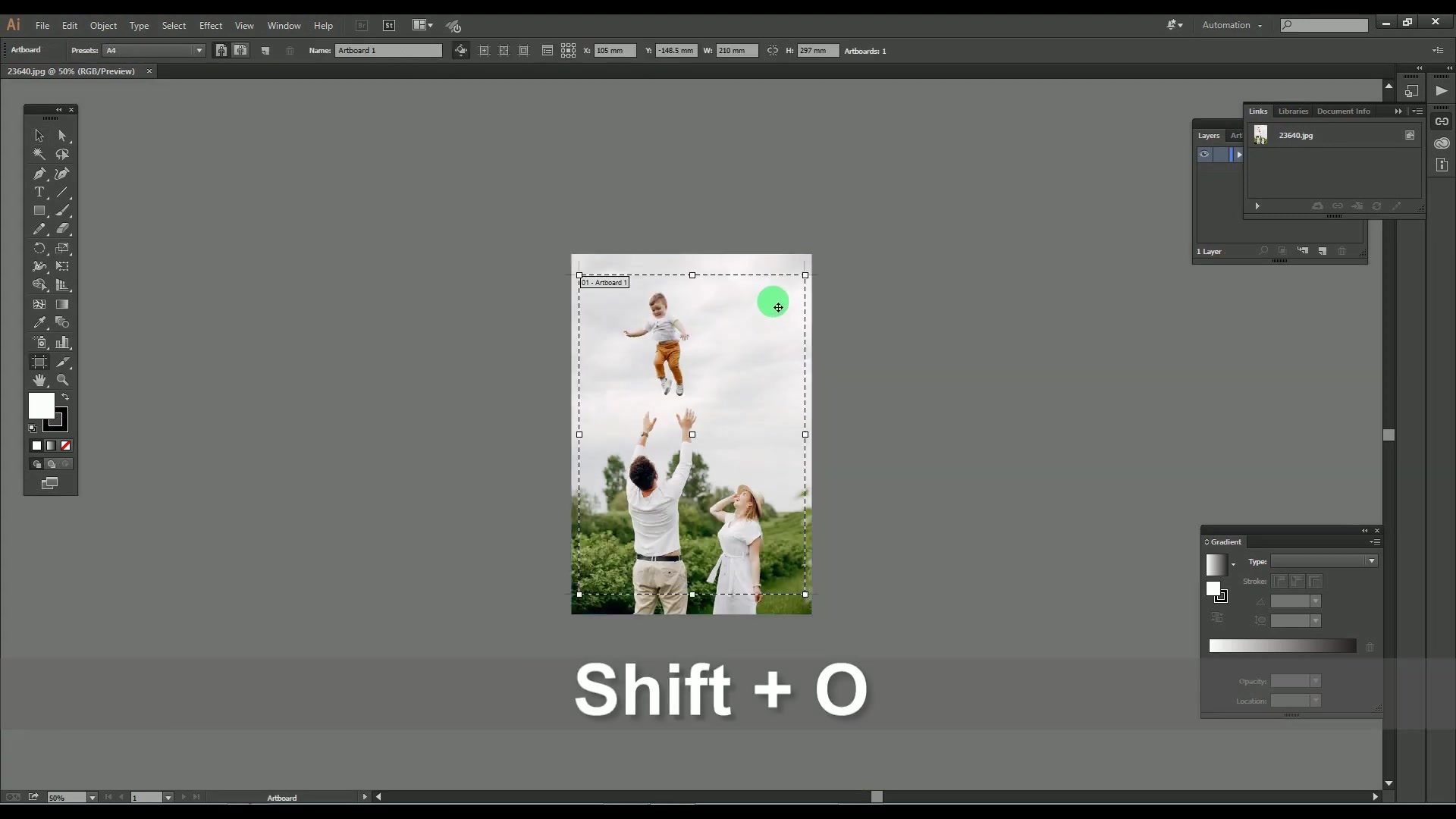
Task: Enable Draw Normal mode
Action: 36,464
